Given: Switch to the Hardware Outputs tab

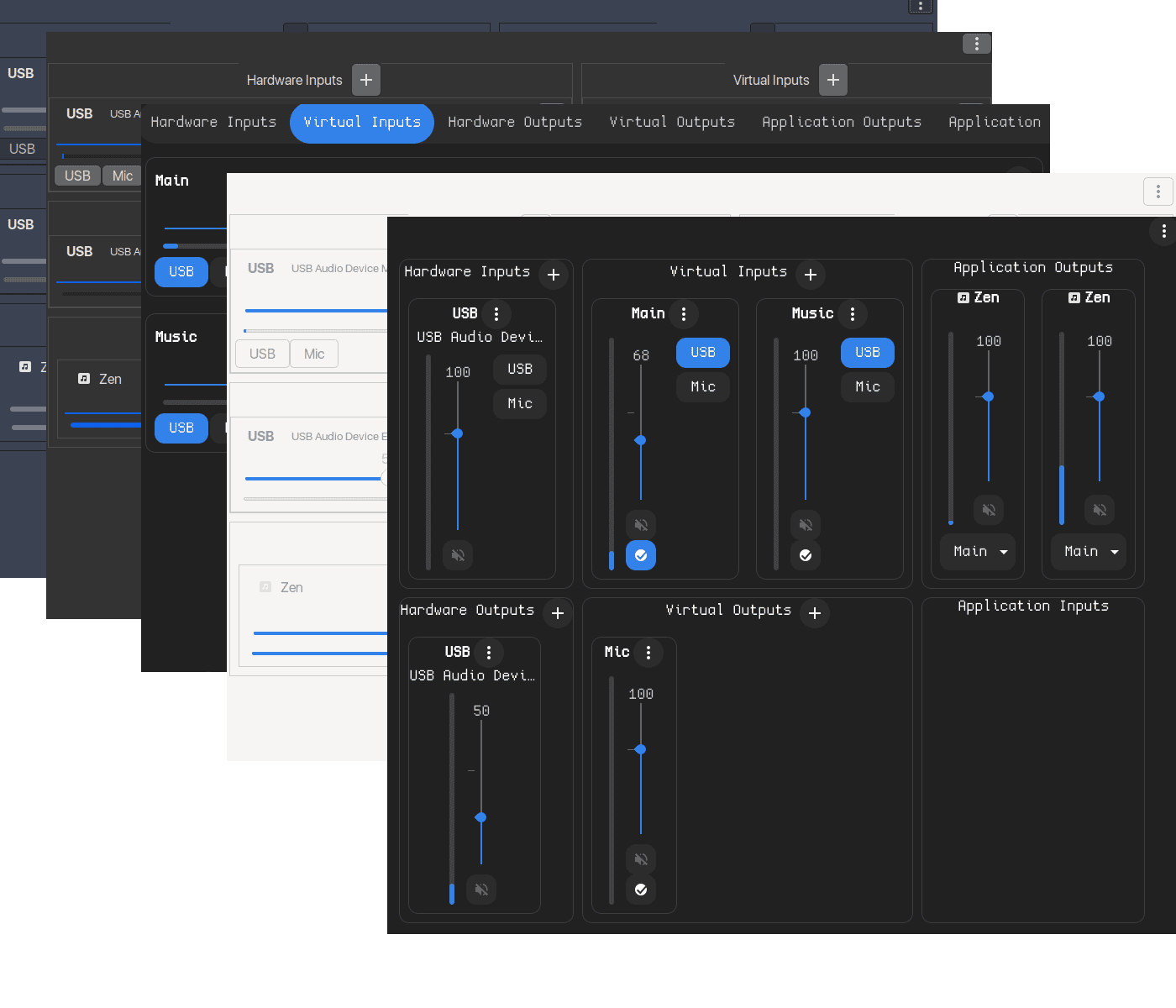Looking at the screenshot, I should tap(515, 123).
